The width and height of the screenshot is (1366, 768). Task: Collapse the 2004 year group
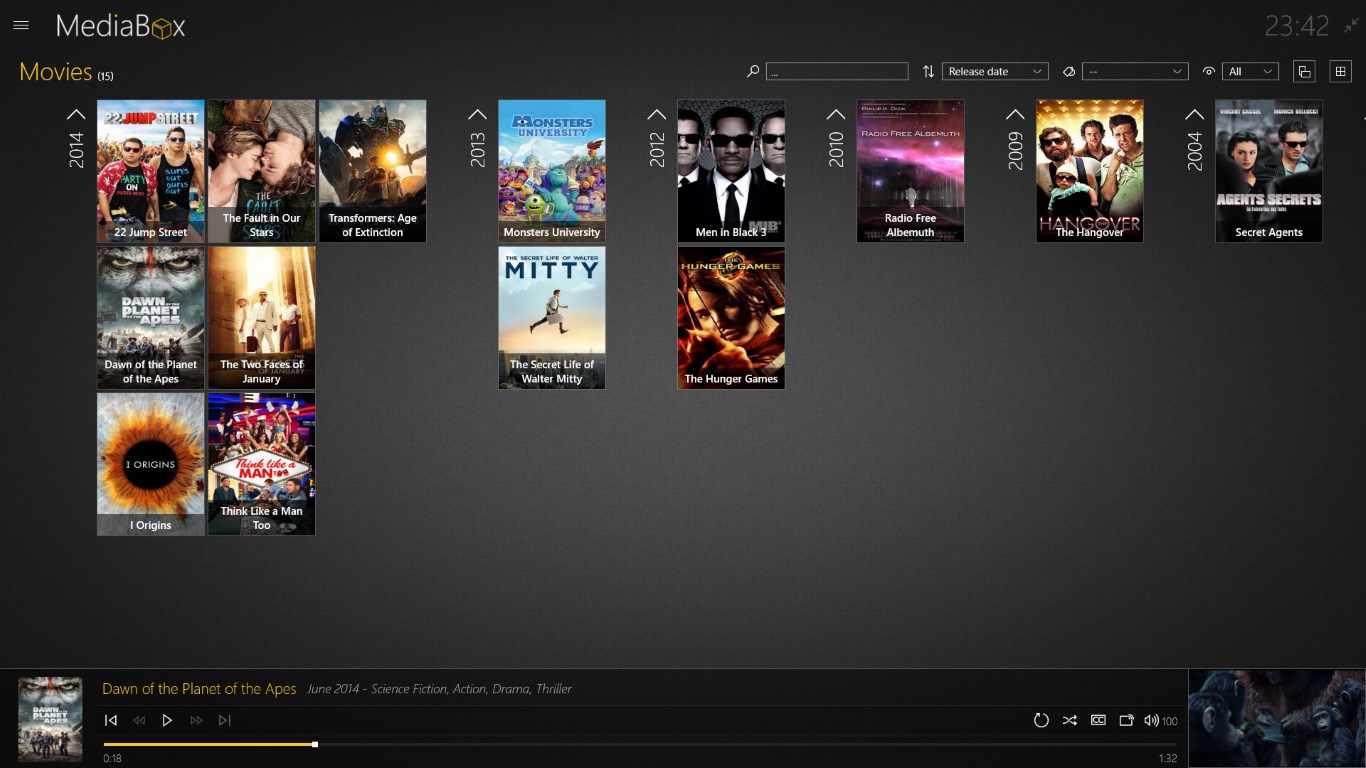[x=1194, y=114]
